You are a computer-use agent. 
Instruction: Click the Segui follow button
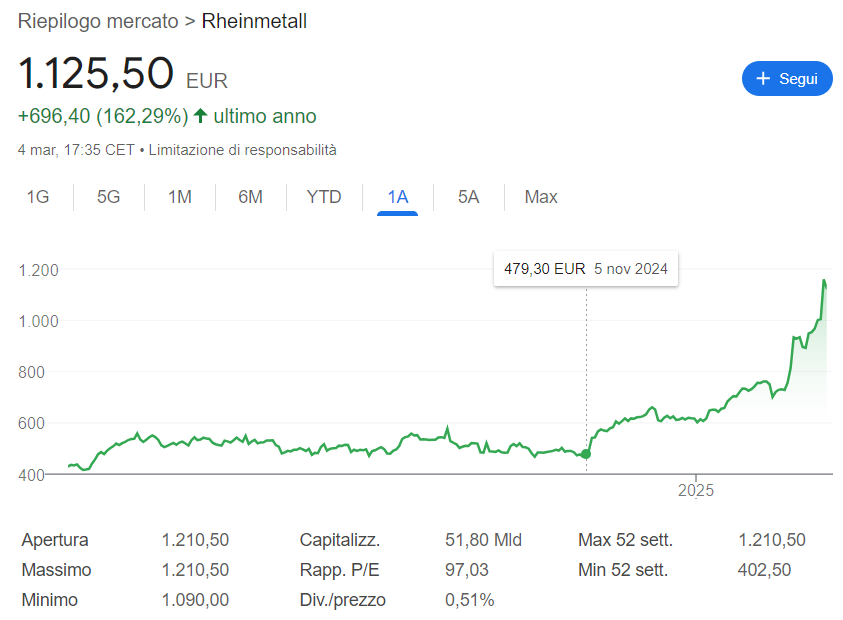click(x=787, y=79)
